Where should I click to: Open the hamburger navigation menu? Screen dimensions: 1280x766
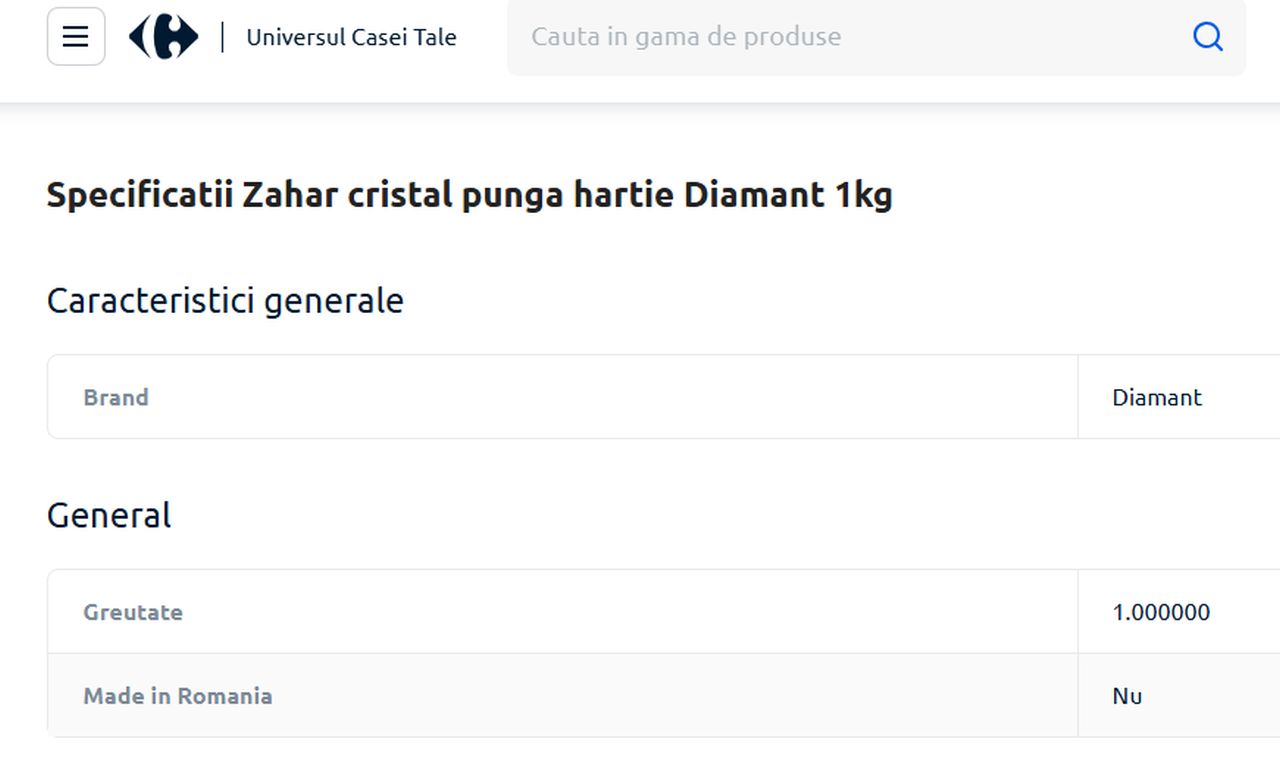(x=75, y=36)
